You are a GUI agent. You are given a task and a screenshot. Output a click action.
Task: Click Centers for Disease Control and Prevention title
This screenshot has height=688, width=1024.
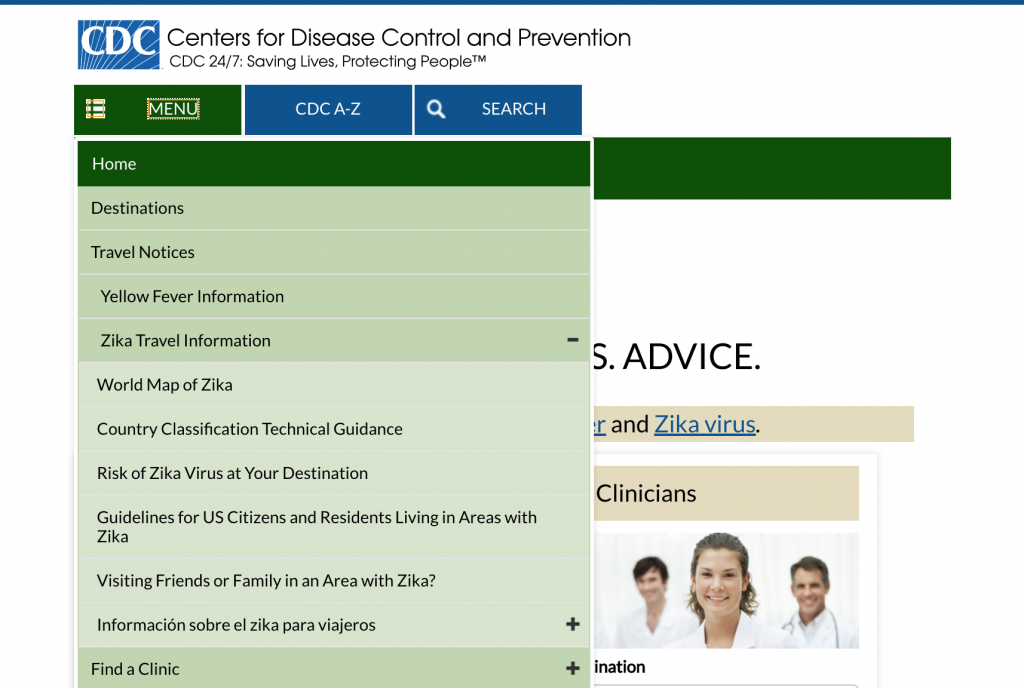[398, 38]
